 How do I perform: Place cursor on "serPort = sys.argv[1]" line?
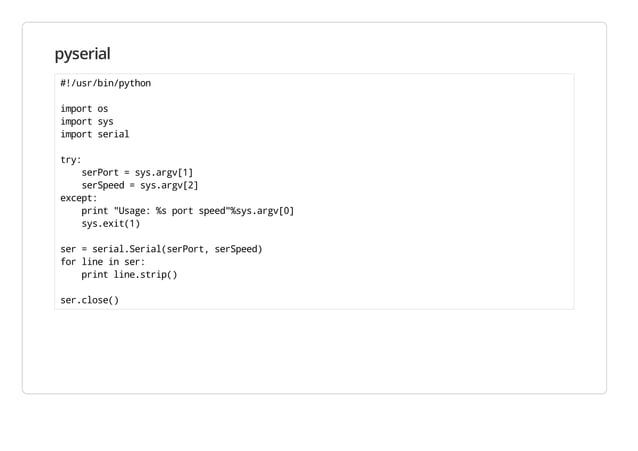coord(137,173)
